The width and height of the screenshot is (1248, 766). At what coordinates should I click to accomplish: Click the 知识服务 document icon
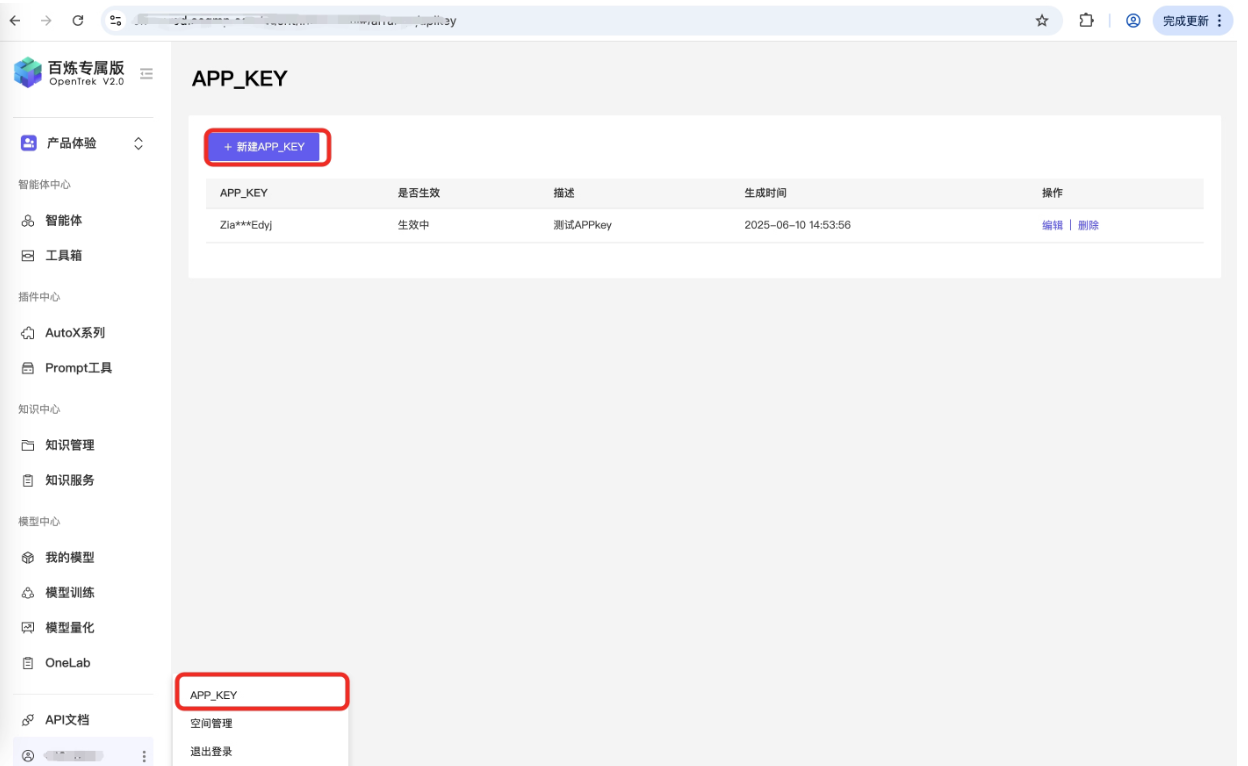[x=28, y=481]
